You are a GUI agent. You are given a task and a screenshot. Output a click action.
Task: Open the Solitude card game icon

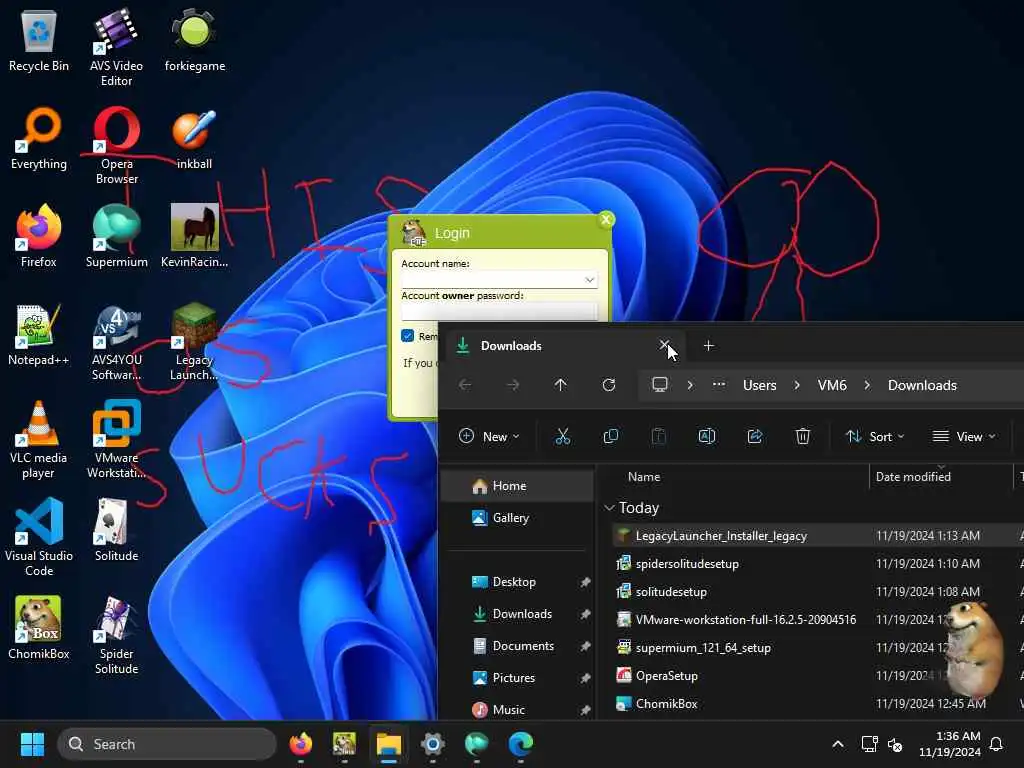coord(116,530)
